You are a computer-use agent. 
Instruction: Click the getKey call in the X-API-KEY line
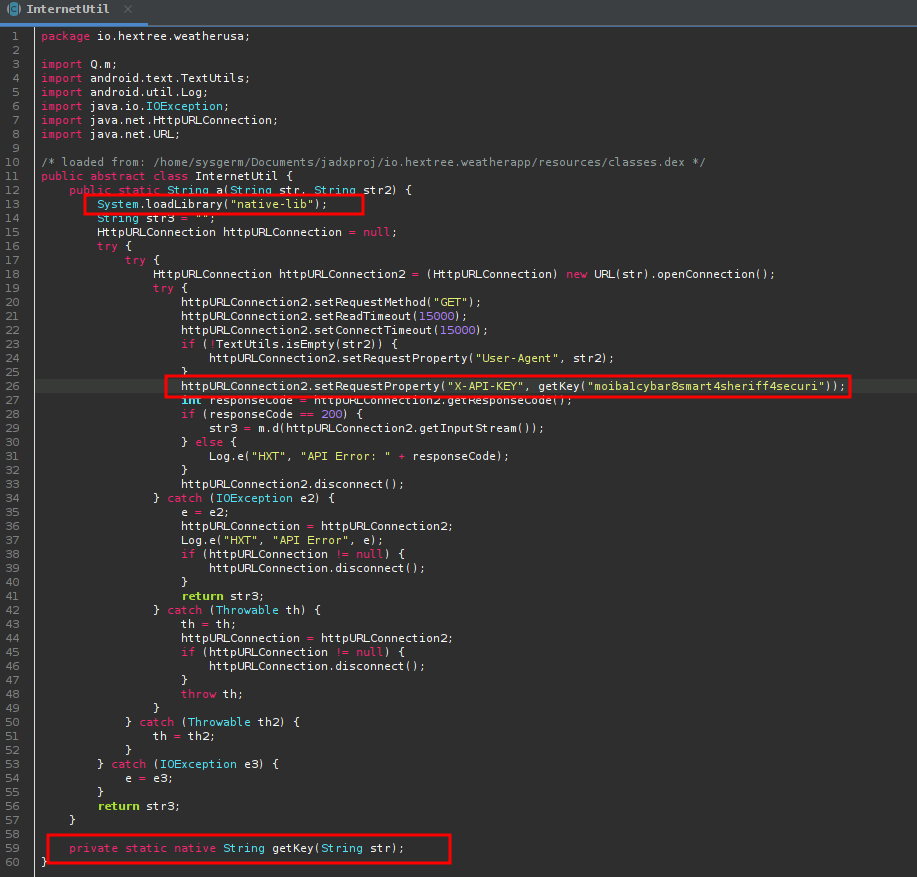pos(560,386)
